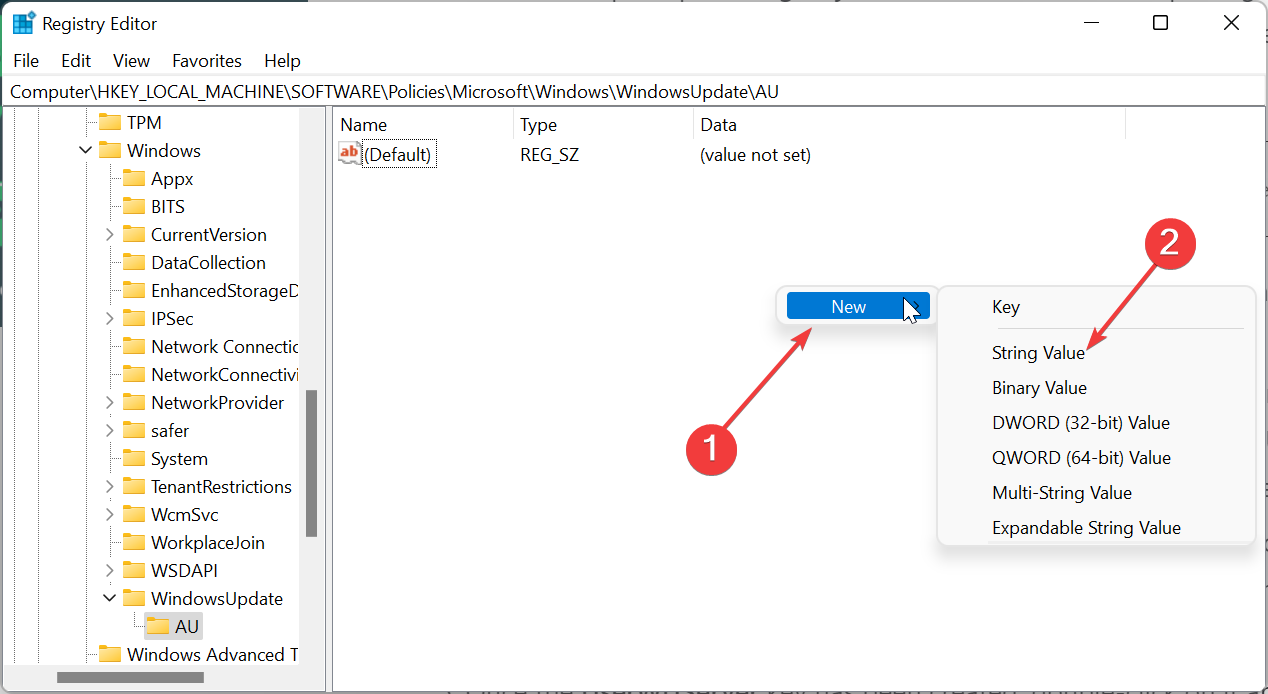The width and height of the screenshot is (1268, 694).
Task: Click the WorkplaceJoin folder icon
Action: click(x=133, y=543)
